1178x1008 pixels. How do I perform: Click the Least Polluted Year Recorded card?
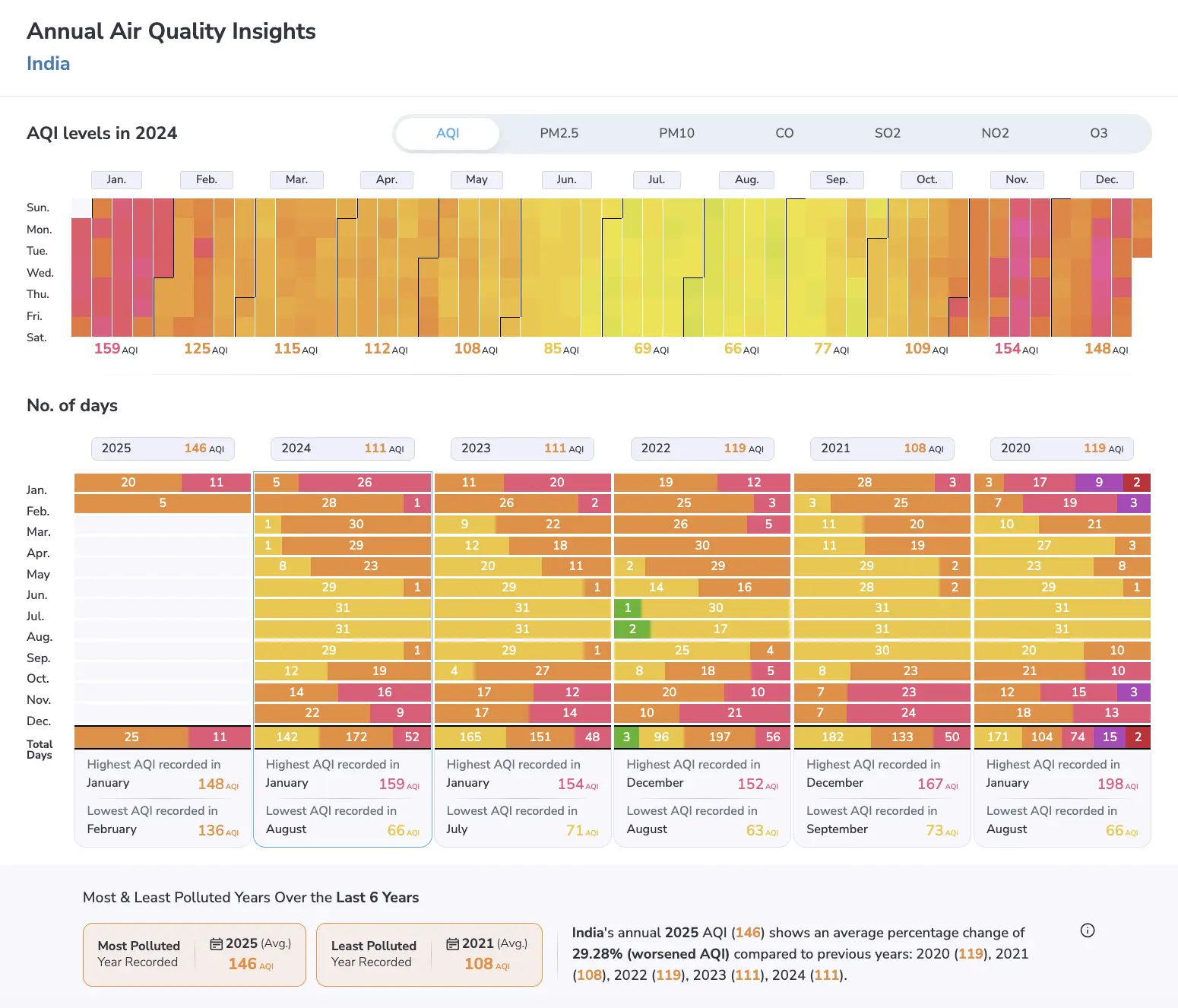pos(429,955)
